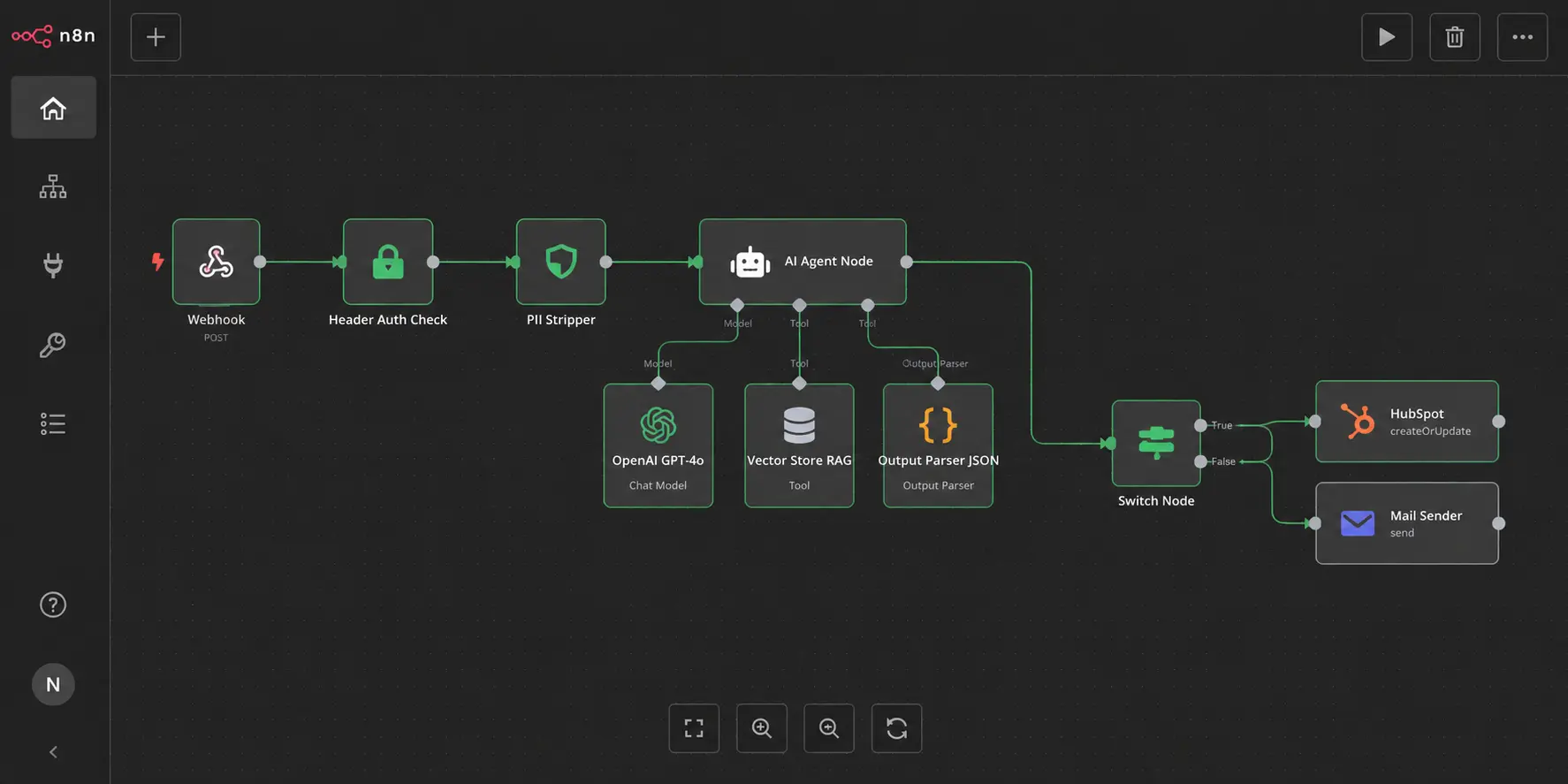
Task: Run the workflow with play button
Action: pos(1387,37)
